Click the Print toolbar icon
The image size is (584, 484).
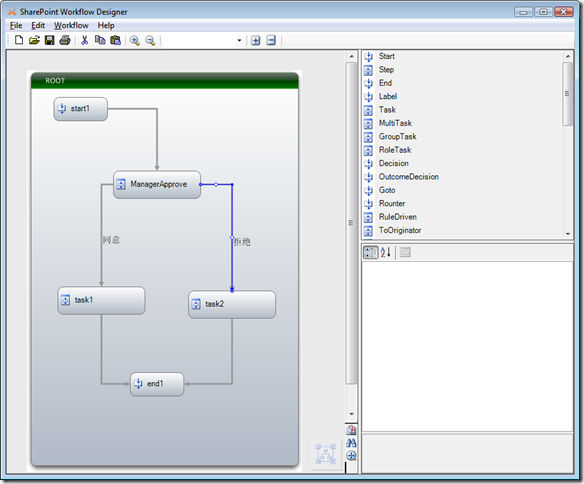(x=65, y=40)
